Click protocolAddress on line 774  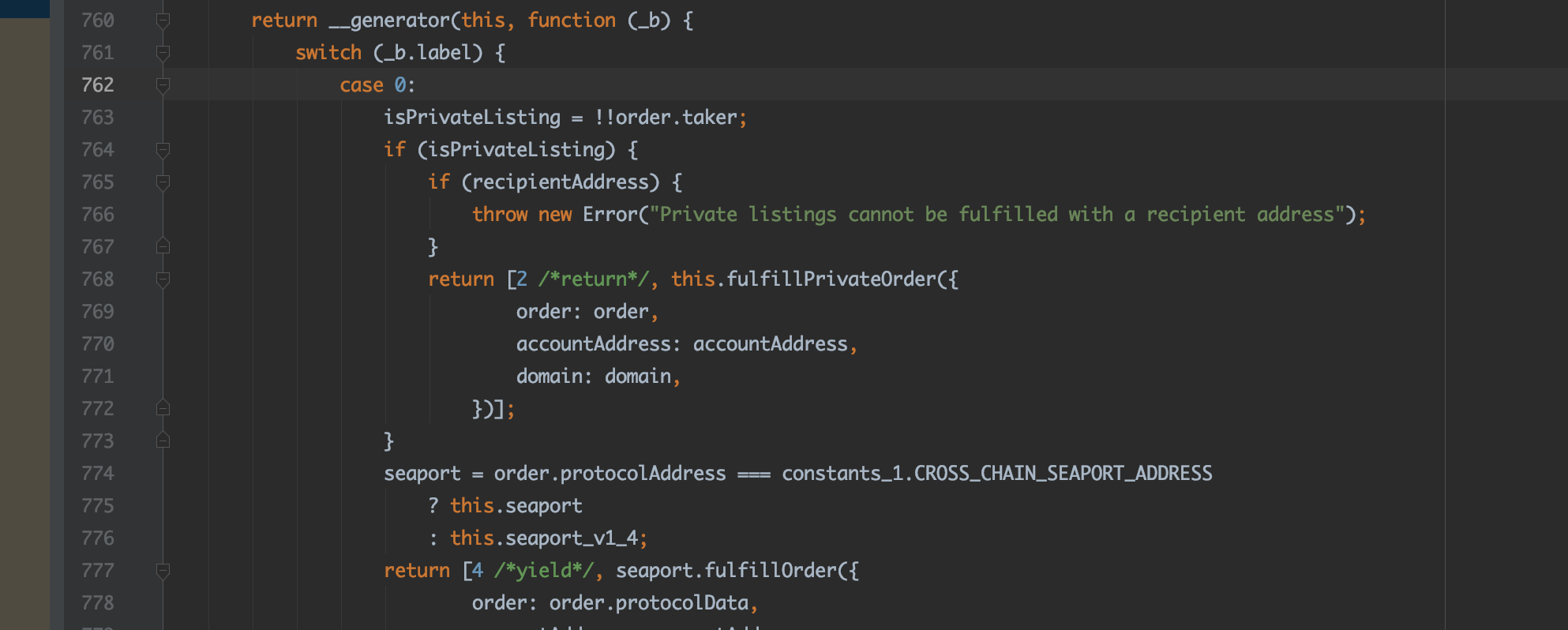pos(643,474)
